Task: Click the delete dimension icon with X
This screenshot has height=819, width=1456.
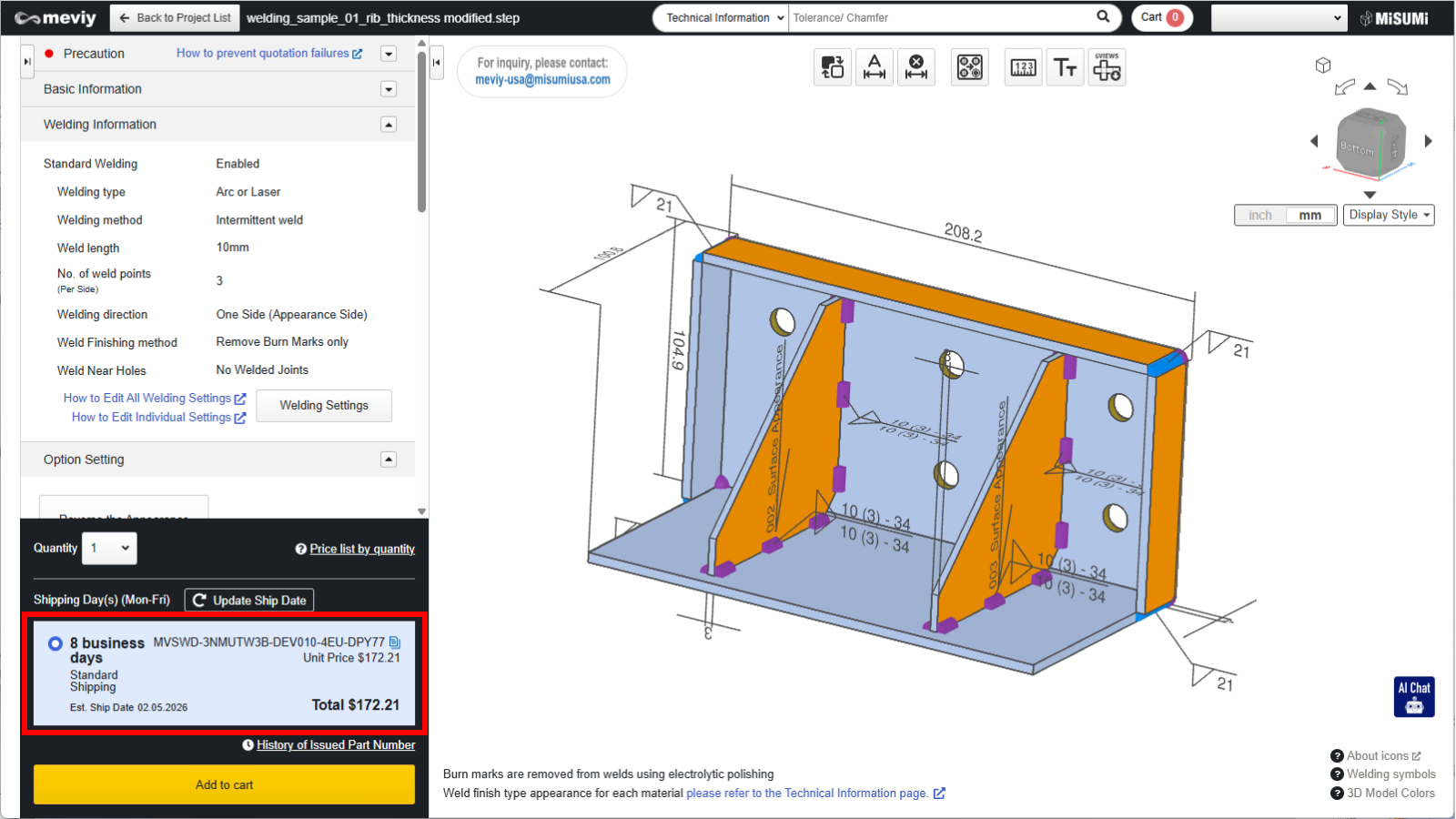Action: pos(916,67)
